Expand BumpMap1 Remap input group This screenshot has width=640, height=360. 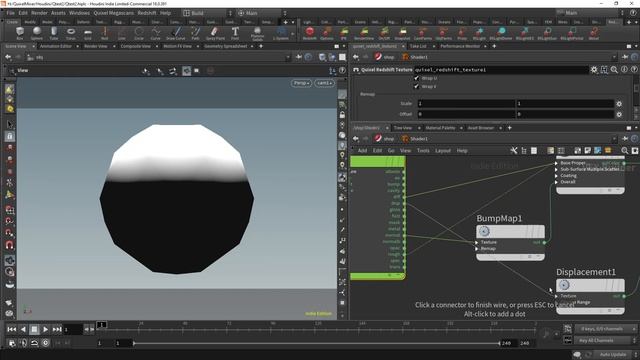tap(476, 249)
